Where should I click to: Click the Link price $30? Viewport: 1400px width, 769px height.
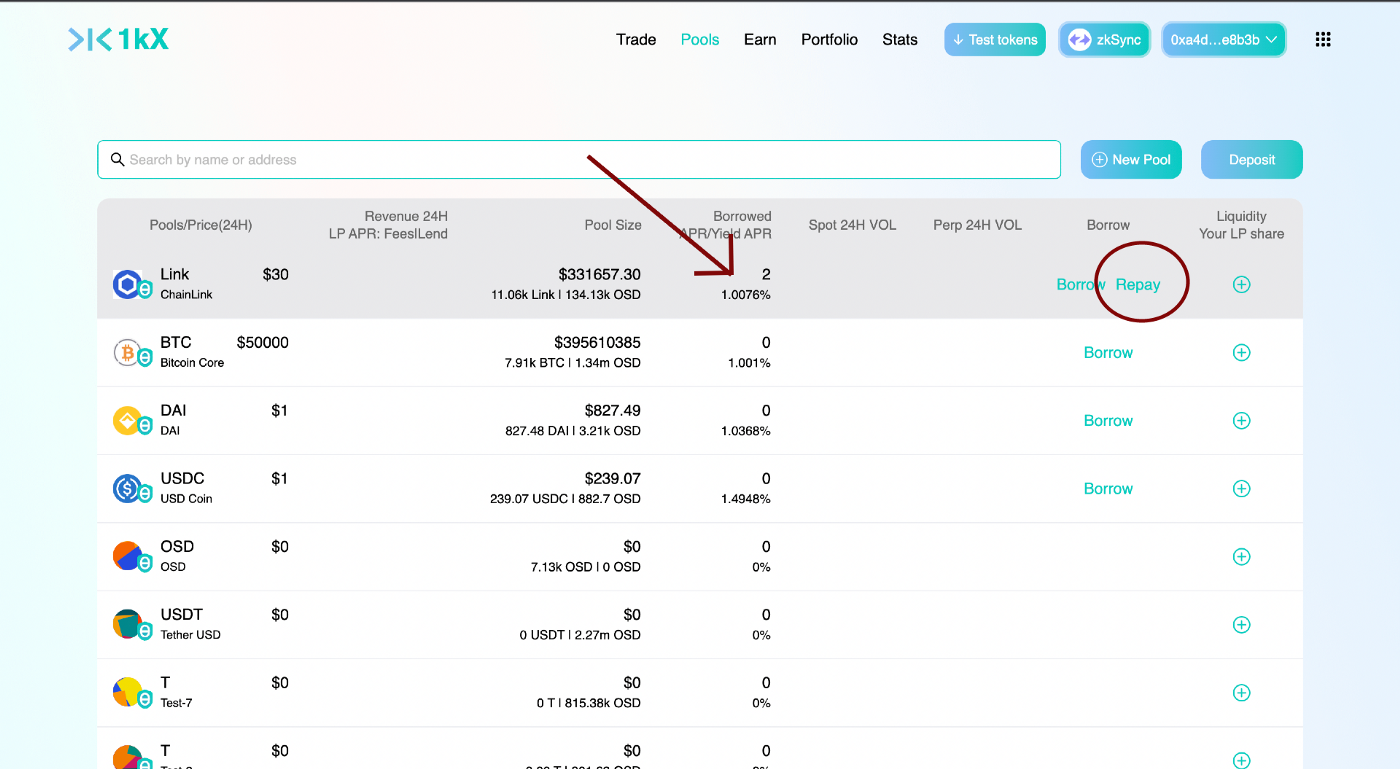click(x=276, y=274)
